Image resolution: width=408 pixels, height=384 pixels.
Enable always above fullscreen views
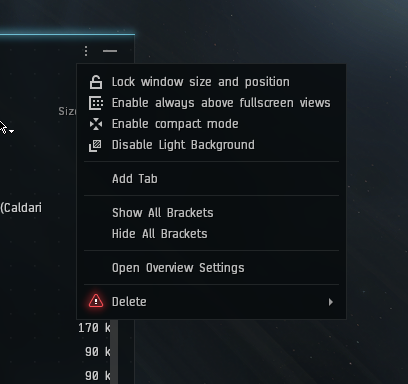[221, 103]
